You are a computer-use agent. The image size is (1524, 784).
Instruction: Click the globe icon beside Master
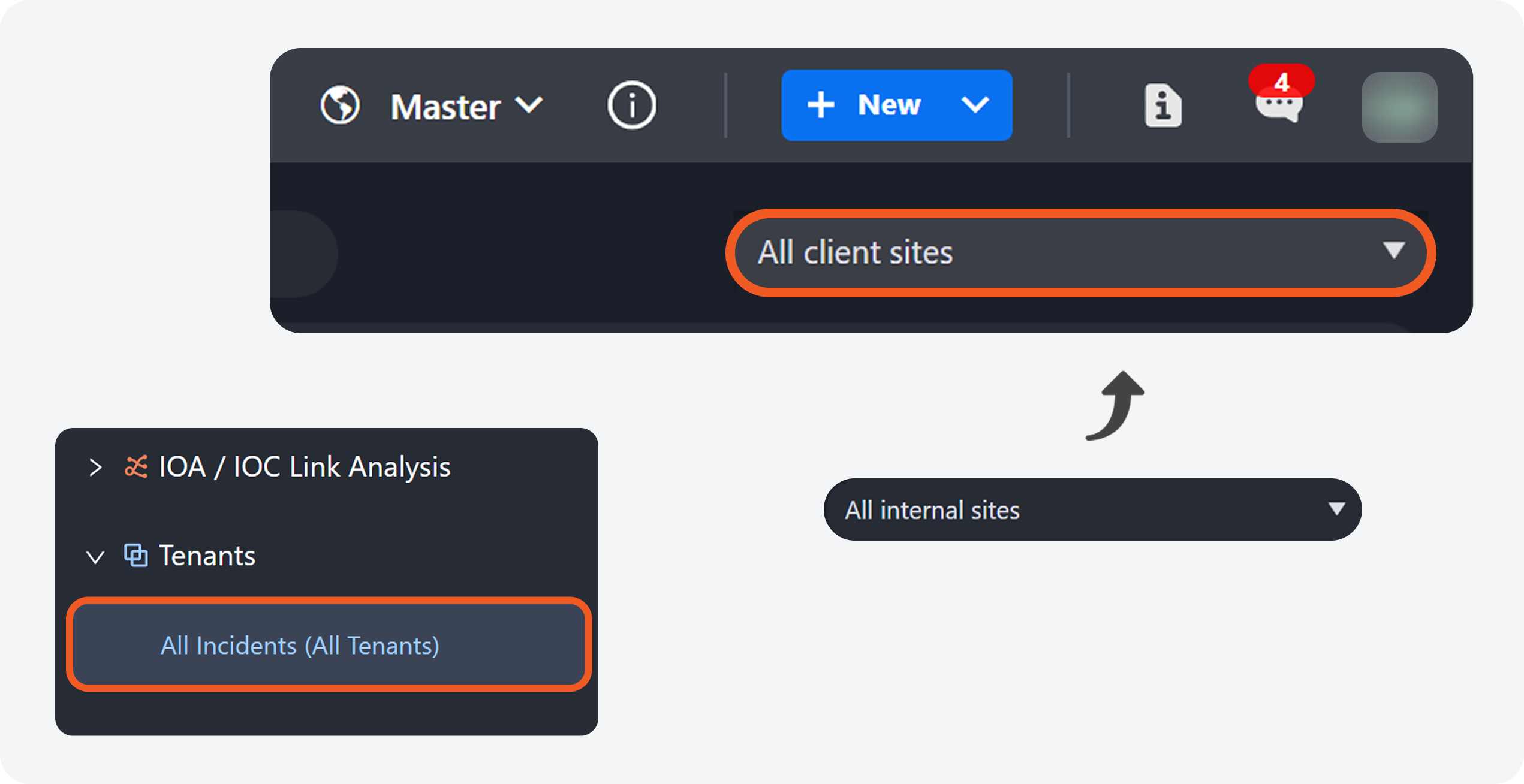coord(340,105)
